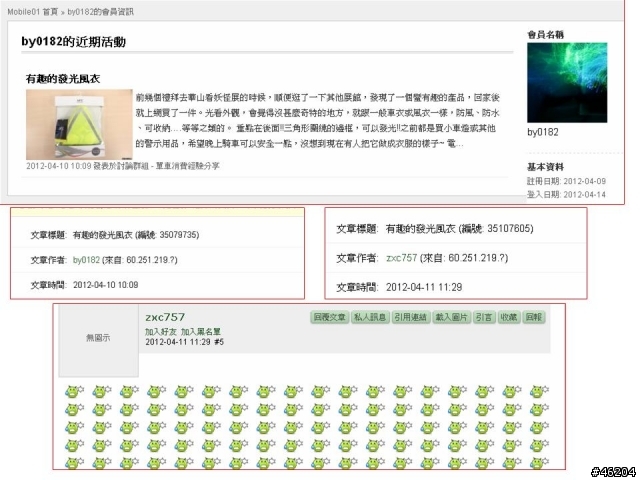The width and height of the screenshot is (640, 480).
Task: Click the 會員名稱 heading
Action: (545, 35)
